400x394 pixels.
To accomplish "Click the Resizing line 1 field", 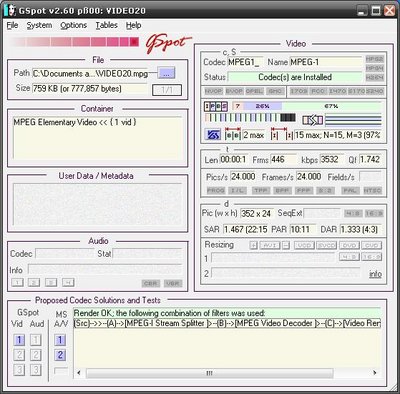I will (272, 258).
